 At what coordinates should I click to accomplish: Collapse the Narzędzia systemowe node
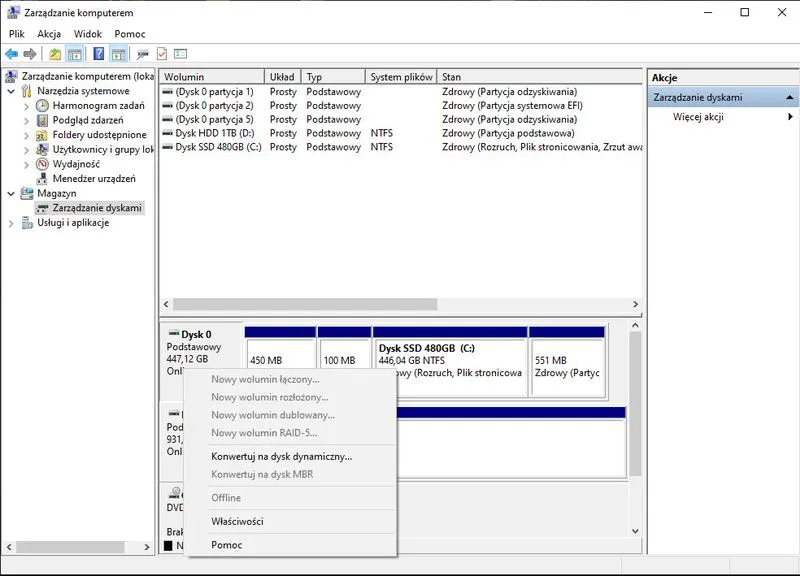pyautogui.click(x=11, y=91)
